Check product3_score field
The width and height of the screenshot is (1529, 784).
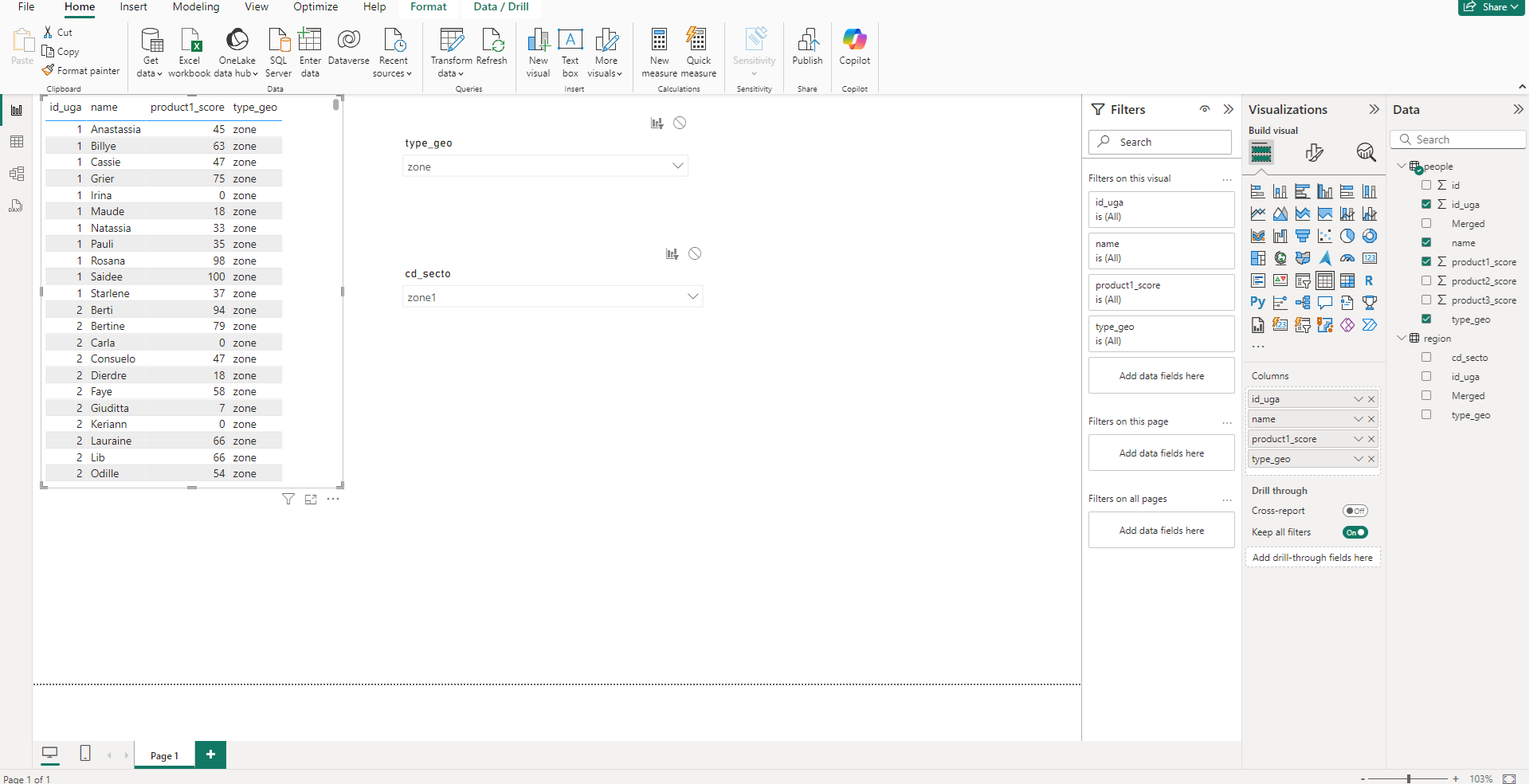pyautogui.click(x=1426, y=300)
